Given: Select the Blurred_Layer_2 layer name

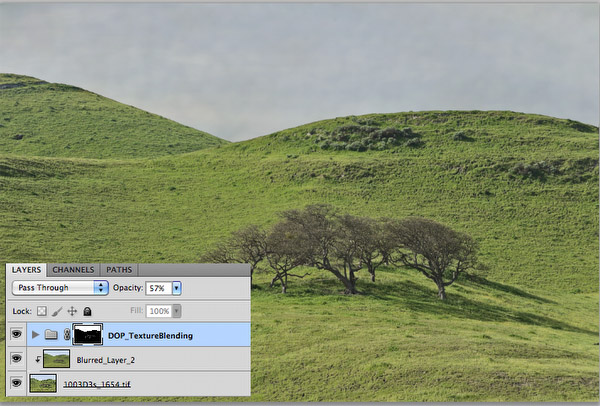Looking at the screenshot, I should [x=106, y=360].
